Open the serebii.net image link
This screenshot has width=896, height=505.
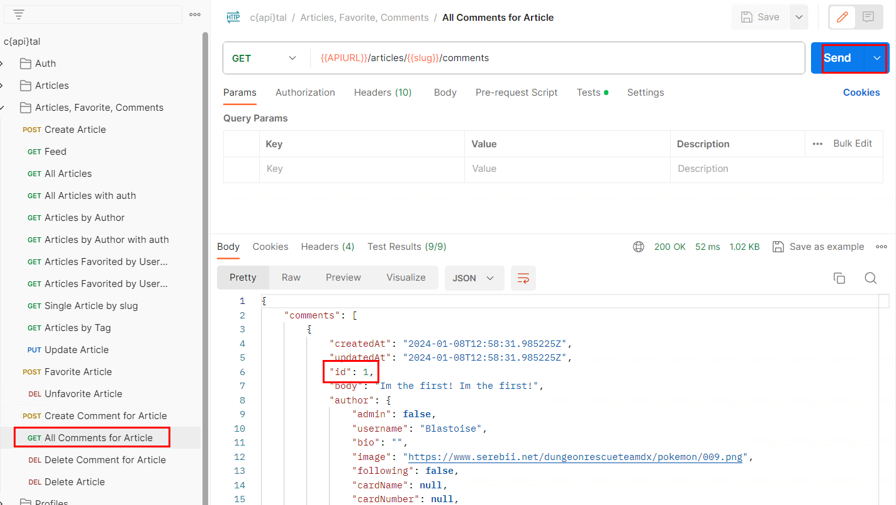575,457
